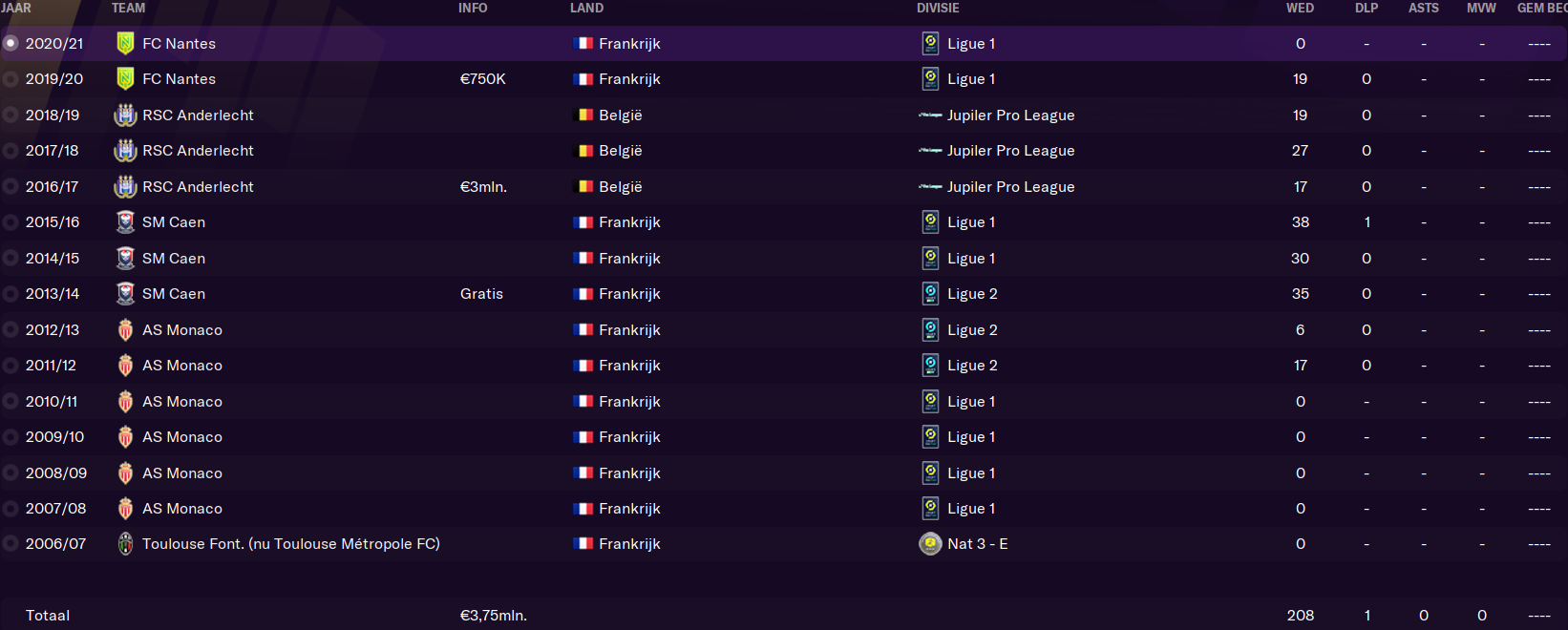The height and width of the screenshot is (630, 1568).
Task: Click the Belgian flag in the 2017/18 row
Action: coord(583,151)
